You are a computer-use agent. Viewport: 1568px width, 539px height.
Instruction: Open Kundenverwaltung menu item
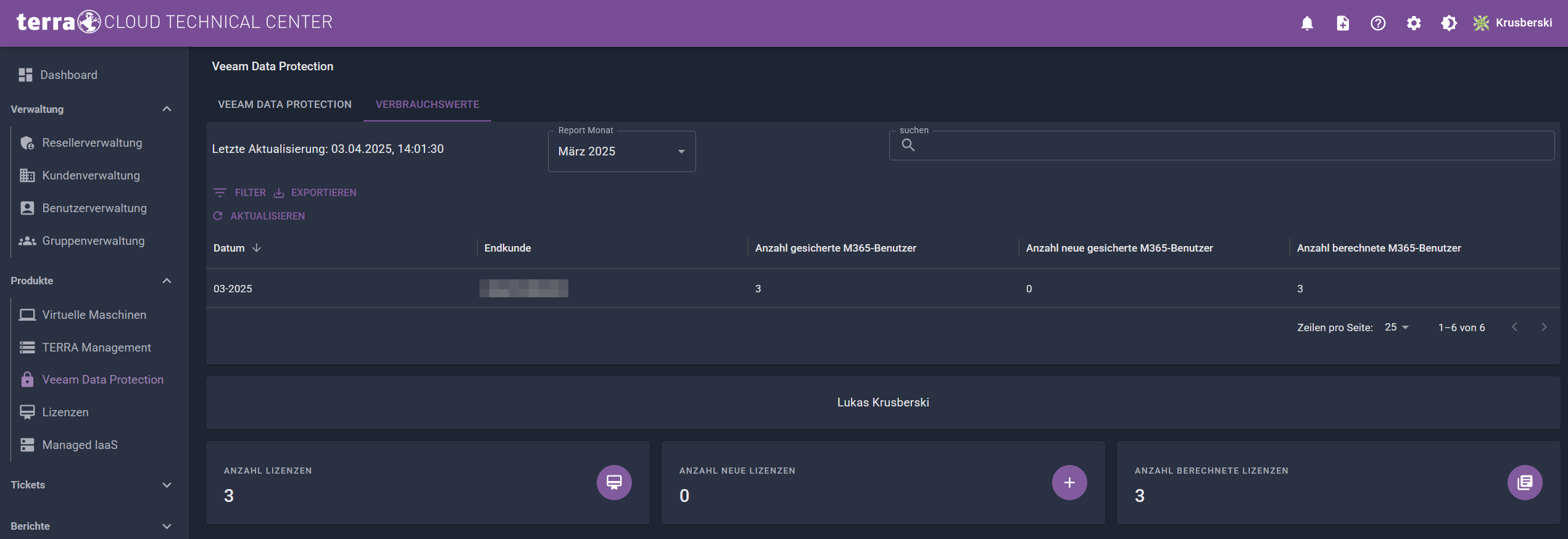(91, 175)
